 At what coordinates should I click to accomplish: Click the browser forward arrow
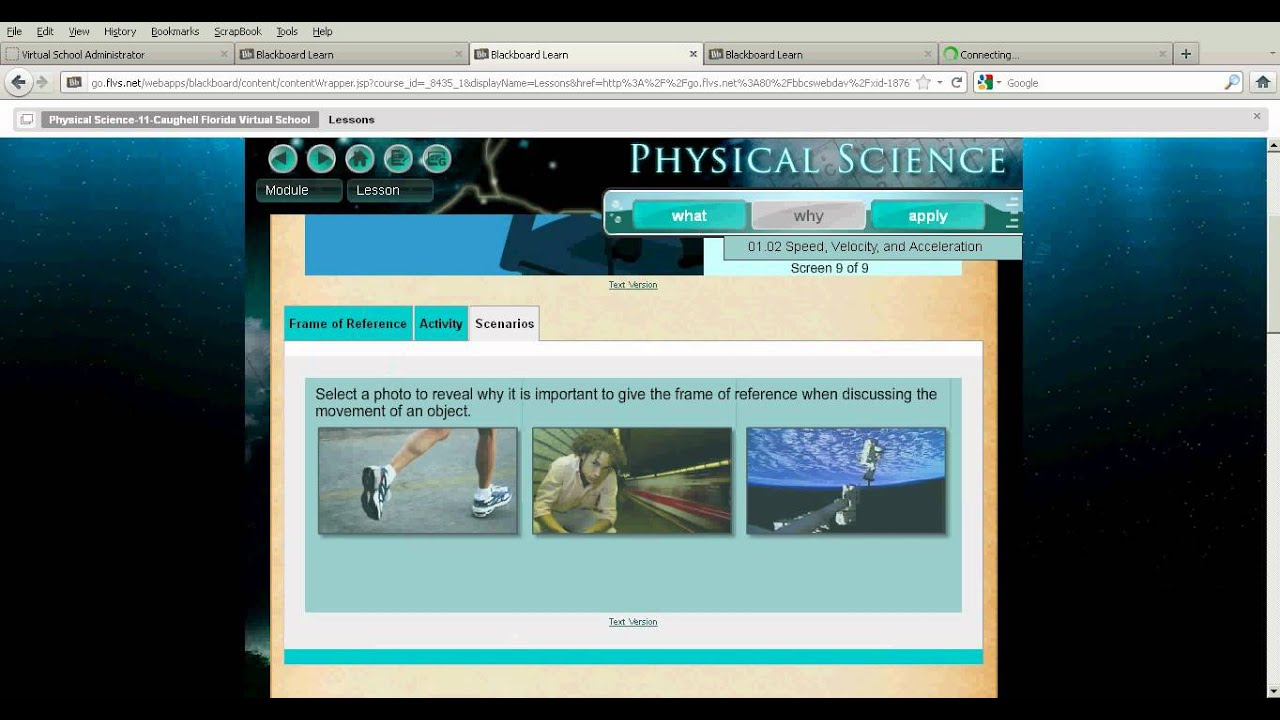(42, 82)
